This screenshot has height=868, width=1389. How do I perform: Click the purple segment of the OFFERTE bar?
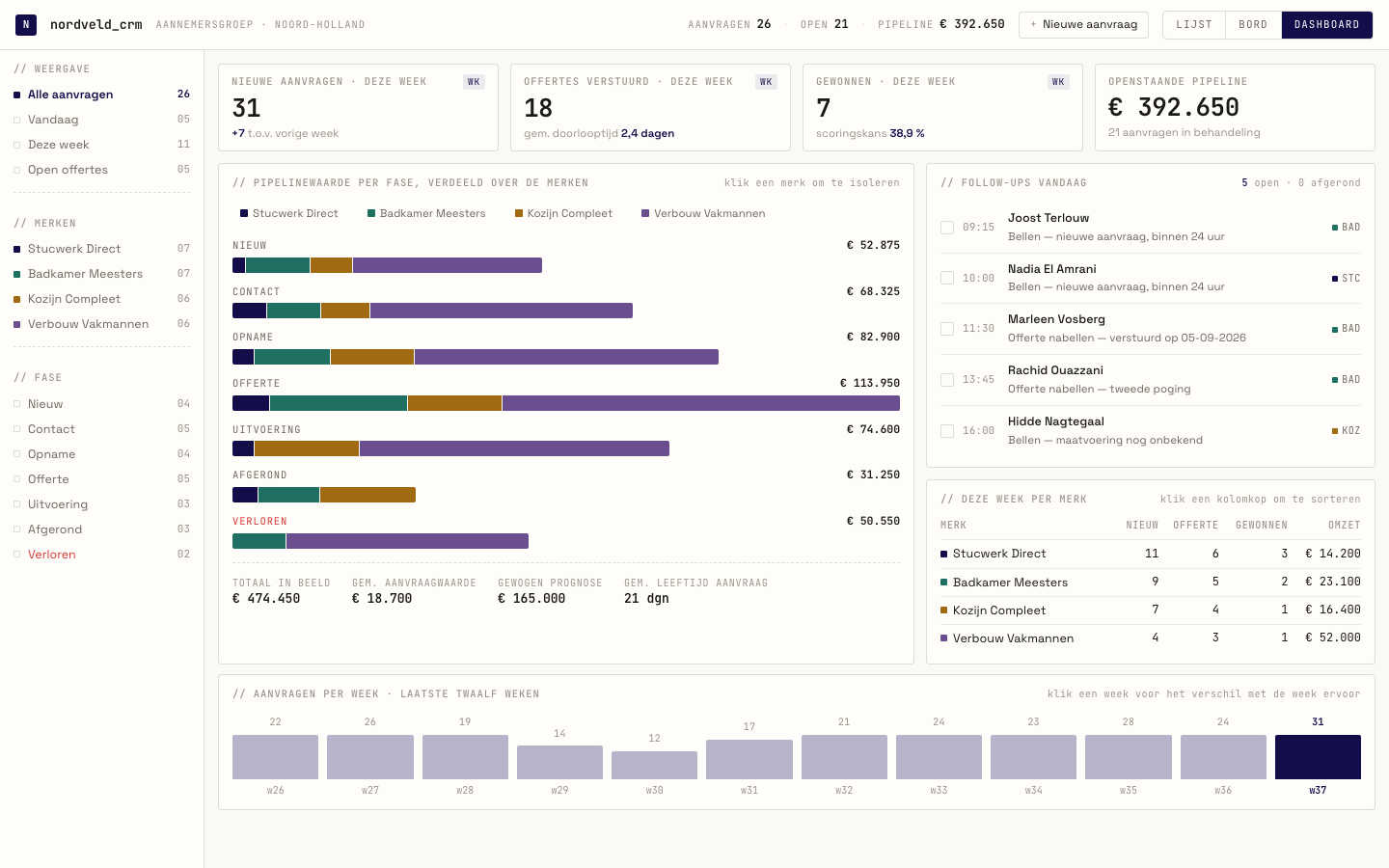pyautogui.click(x=701, y=403)
